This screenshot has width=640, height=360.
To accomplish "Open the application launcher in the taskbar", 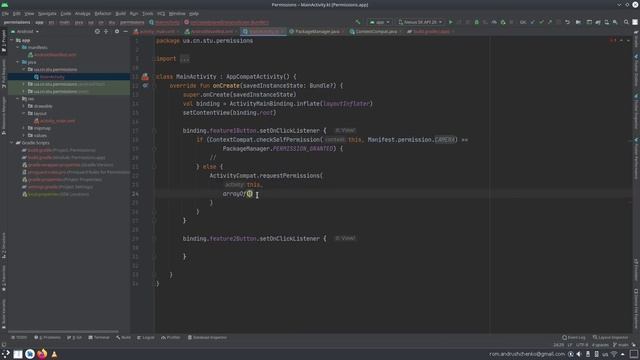I will point(5,354).
